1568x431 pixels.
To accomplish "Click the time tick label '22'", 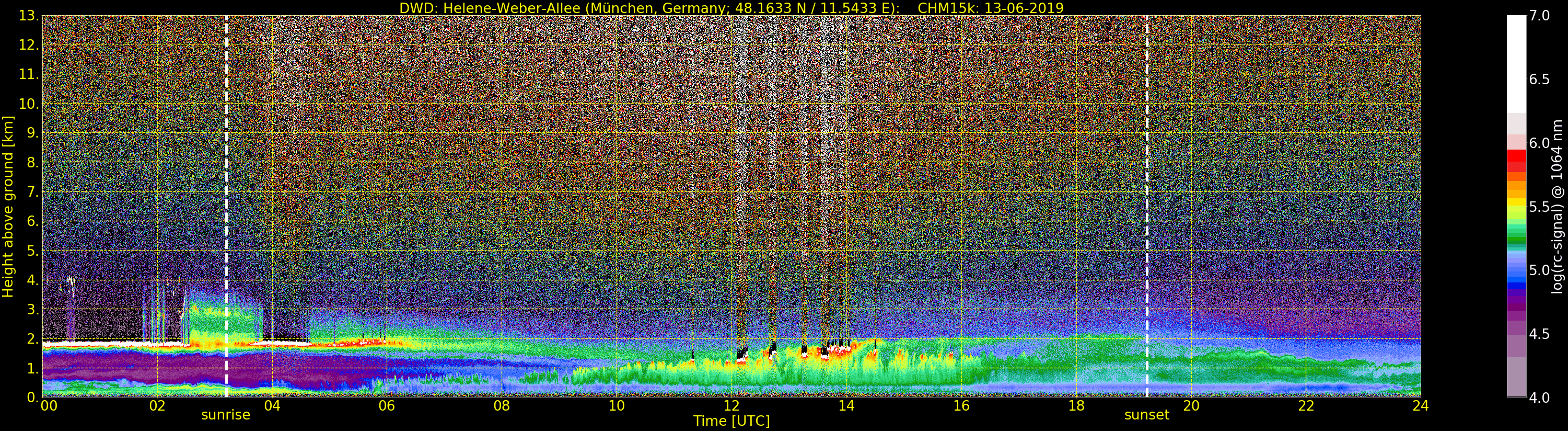I will tap(1306, 406).
